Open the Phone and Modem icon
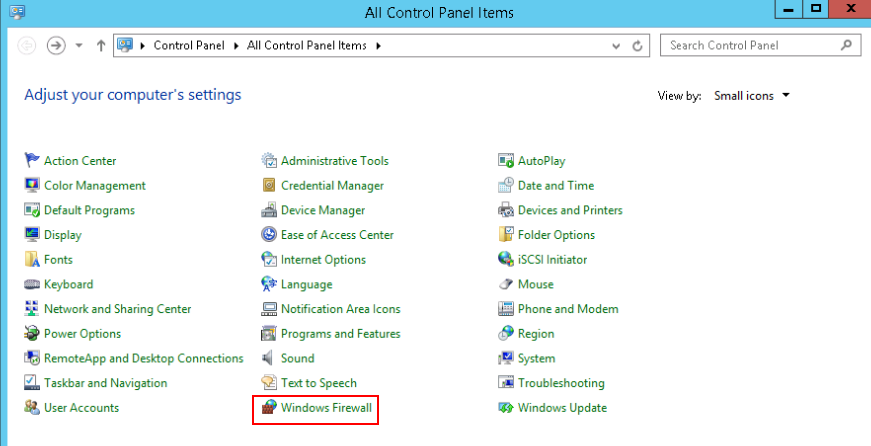871x446 pixels. [x=506, y=309]
